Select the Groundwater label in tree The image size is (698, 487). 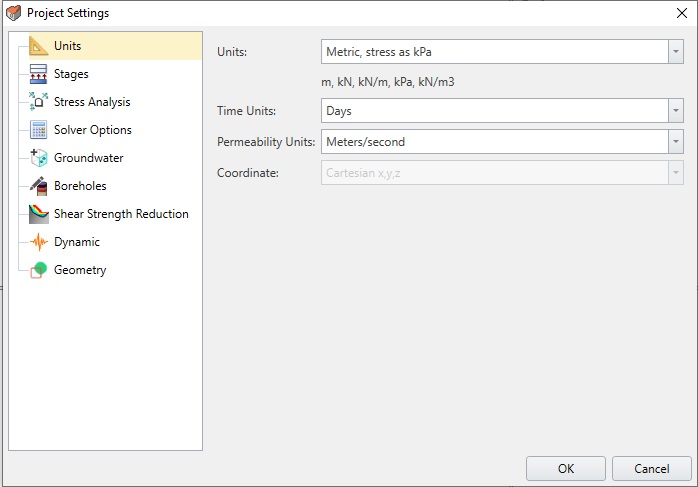point(89,158)
